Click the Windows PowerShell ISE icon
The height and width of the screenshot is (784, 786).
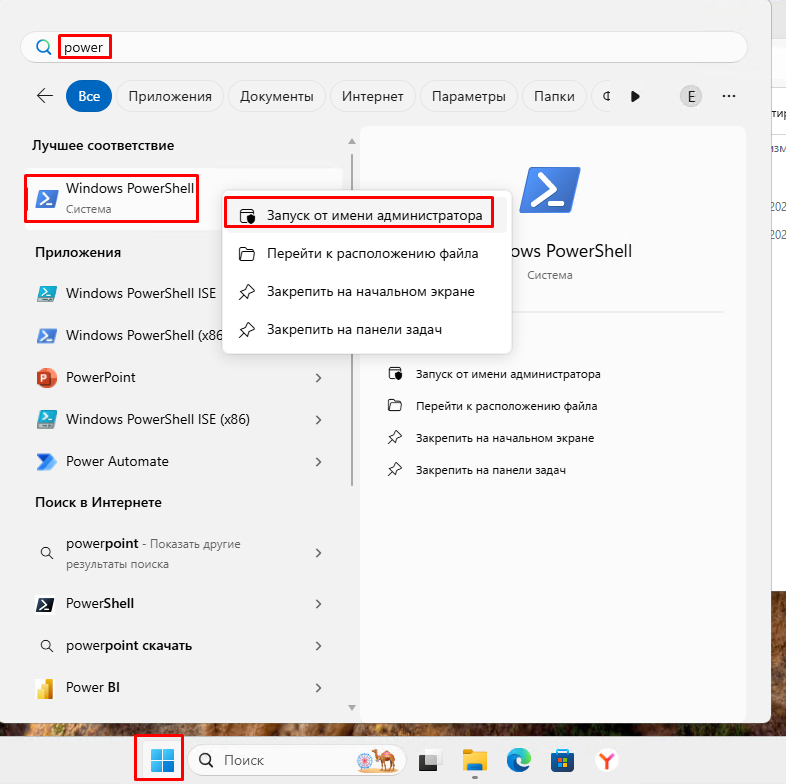[x=47, y=293]
